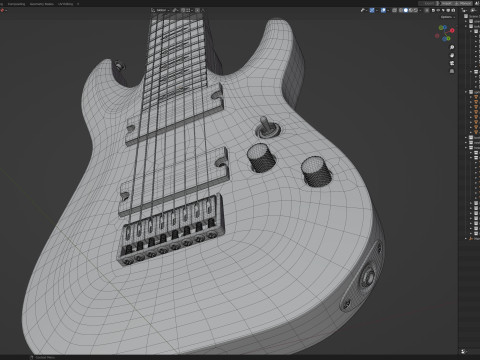Open the viewport shading options dropdown

(420, 10)
